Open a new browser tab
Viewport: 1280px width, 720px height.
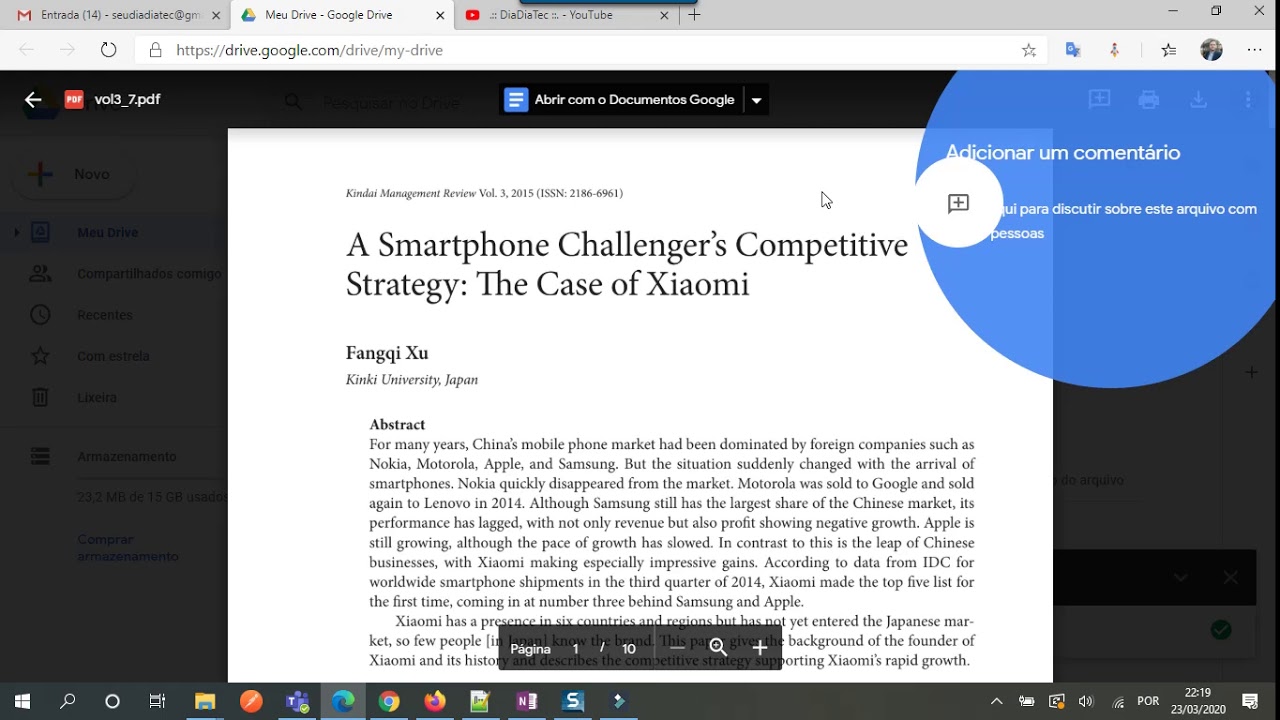tap(695, 15)
